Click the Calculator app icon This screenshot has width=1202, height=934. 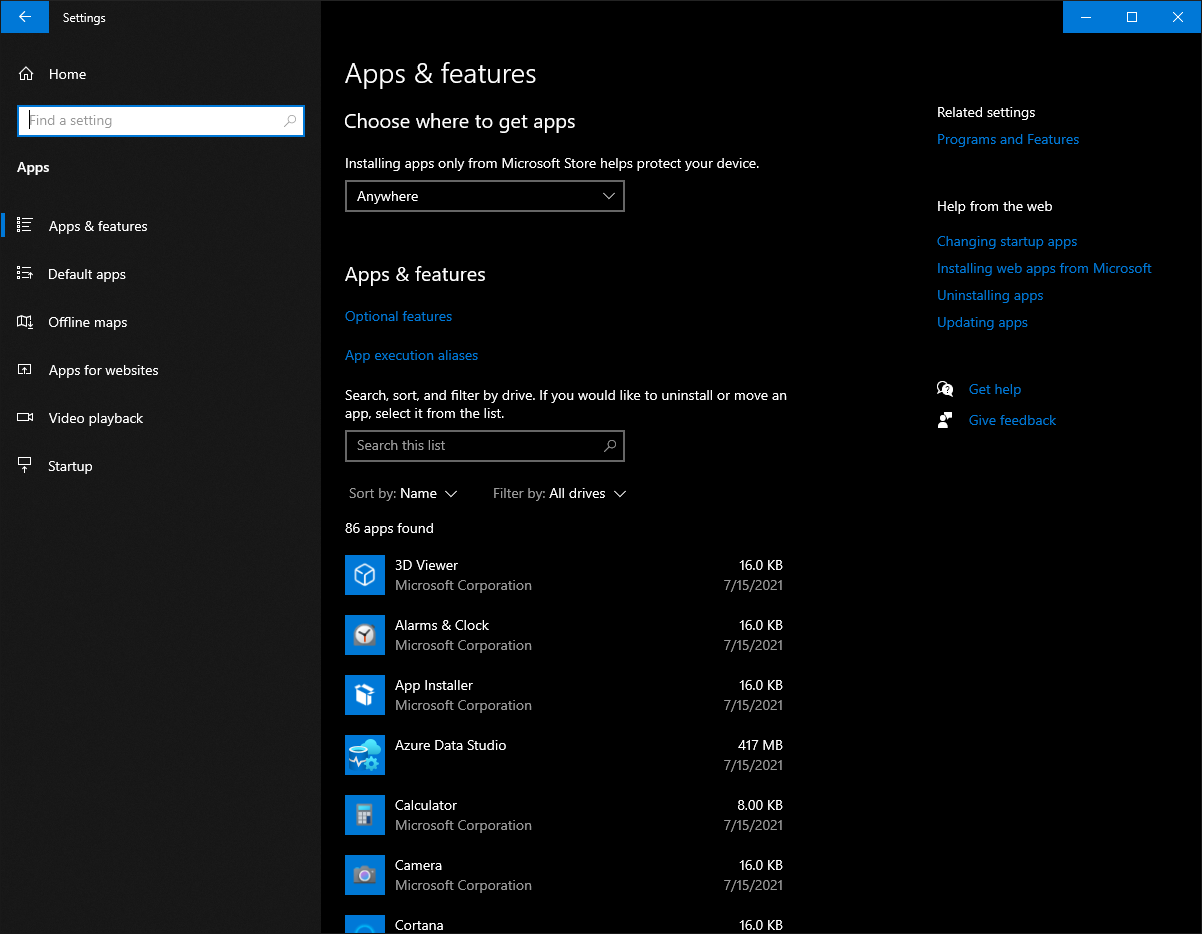pos(365,815)
